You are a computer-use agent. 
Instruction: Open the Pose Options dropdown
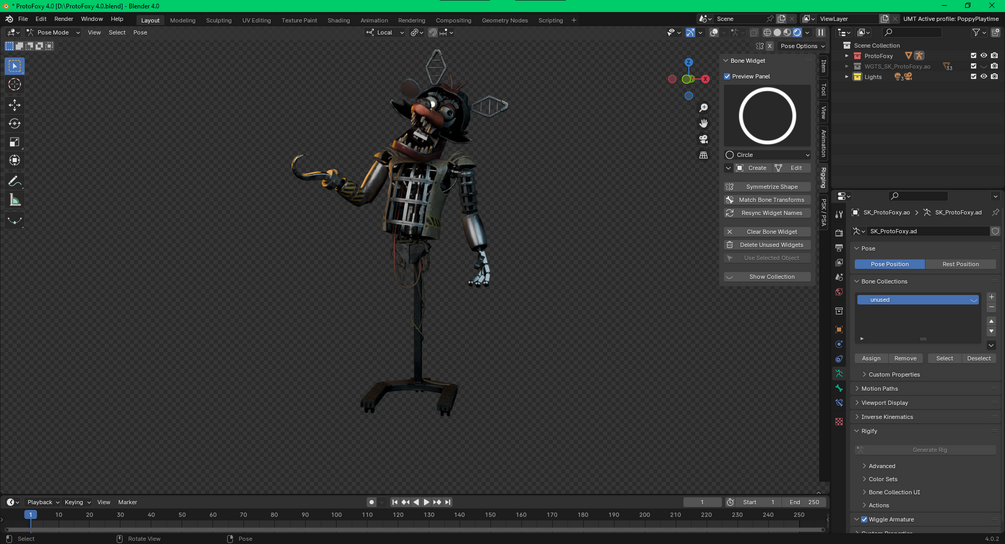802,46
